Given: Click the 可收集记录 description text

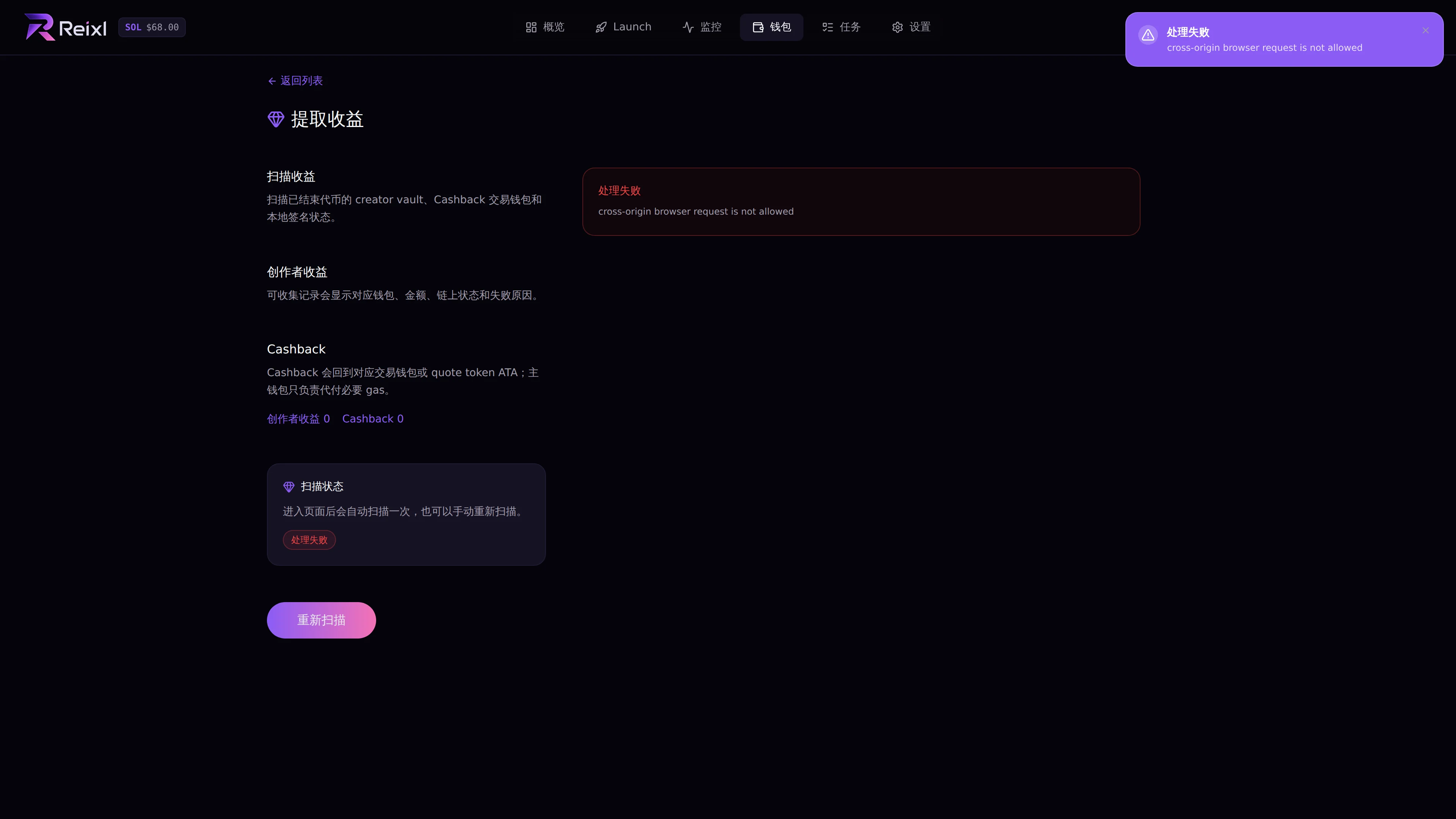Looking at the screenshot, I should point(404,296).
